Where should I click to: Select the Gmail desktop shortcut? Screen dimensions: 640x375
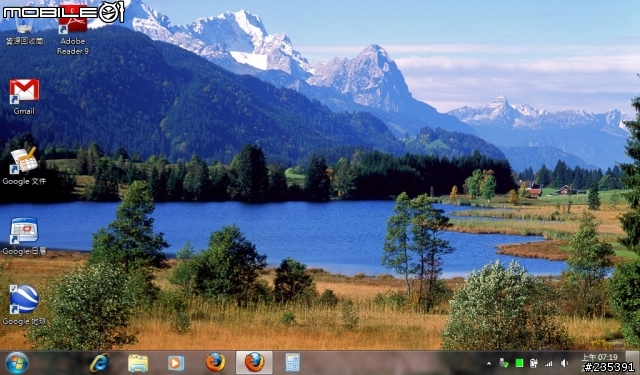tap(24, 97)
